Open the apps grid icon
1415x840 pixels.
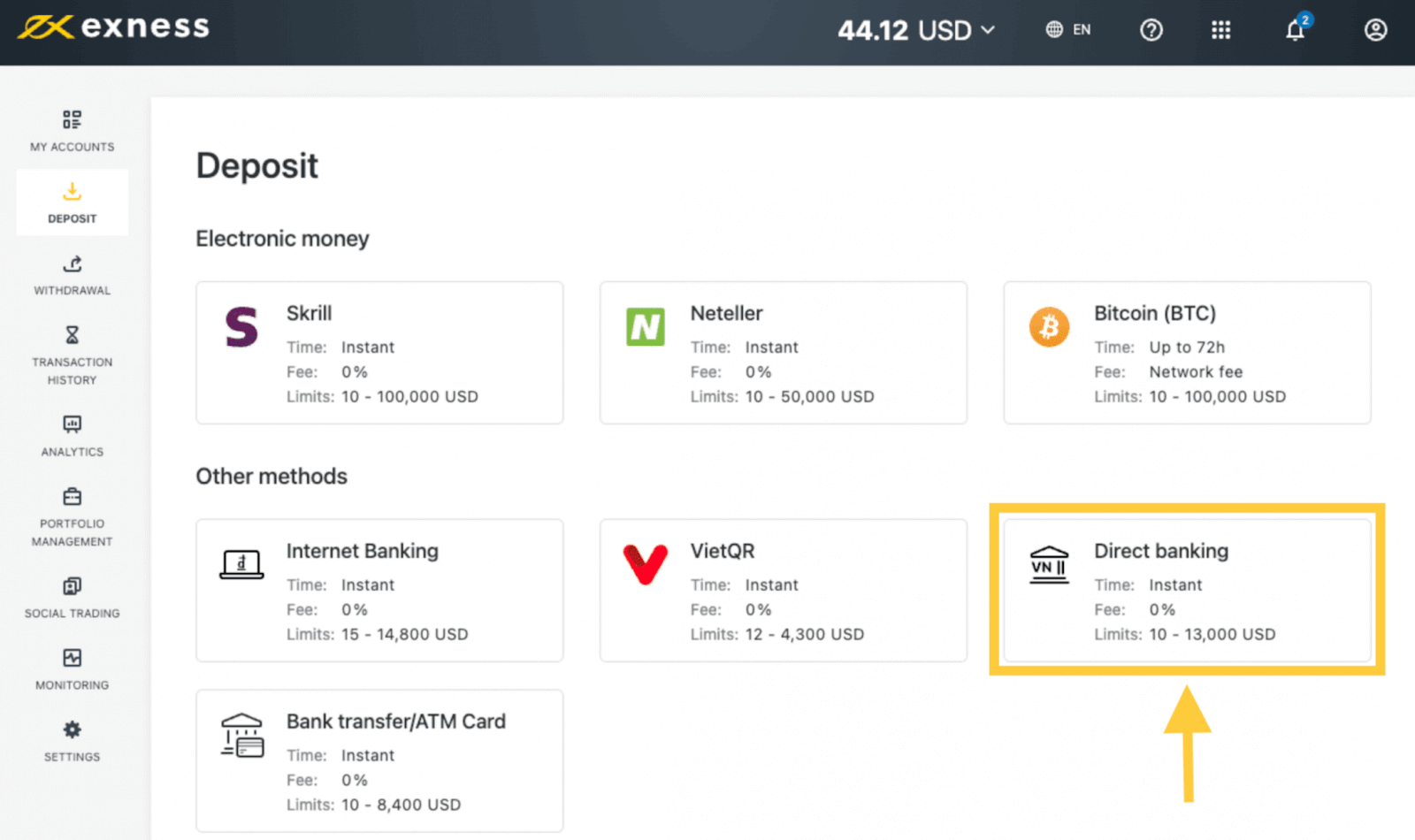click(x=1220, y=30)
